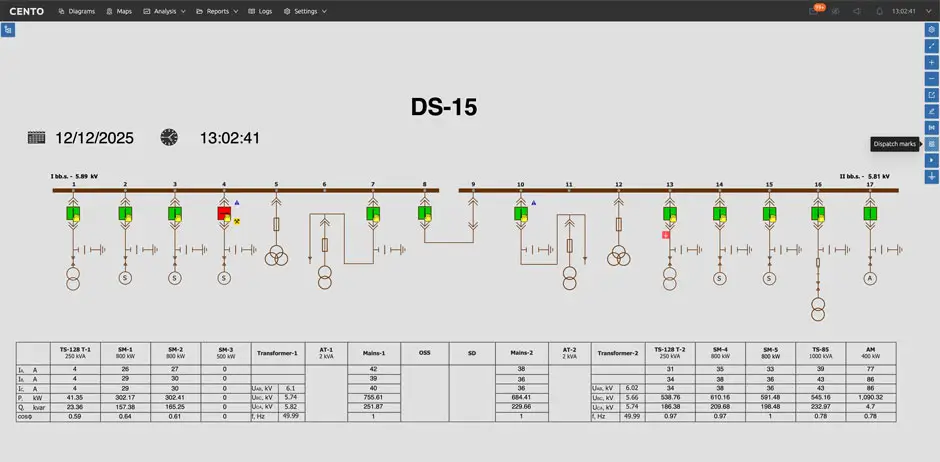Click the pencil edit icon in right toolbar

point(931,111)
